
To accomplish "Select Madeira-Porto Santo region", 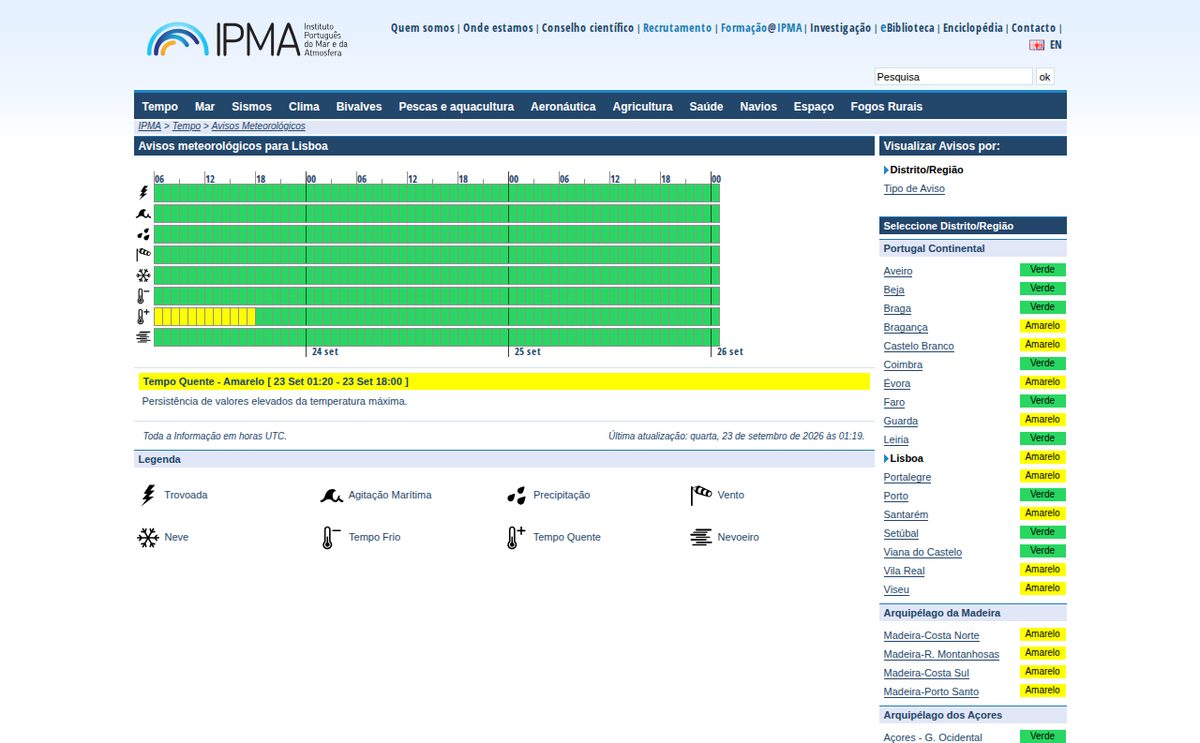I will point(931,692).
